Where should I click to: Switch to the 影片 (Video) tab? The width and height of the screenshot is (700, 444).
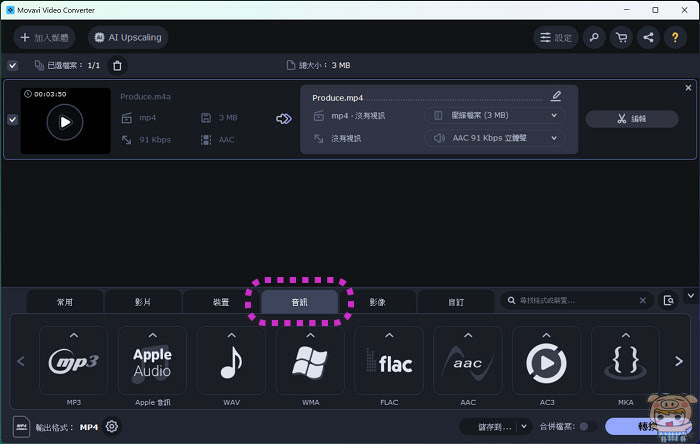pyautogui.click(x=143, y=302)
